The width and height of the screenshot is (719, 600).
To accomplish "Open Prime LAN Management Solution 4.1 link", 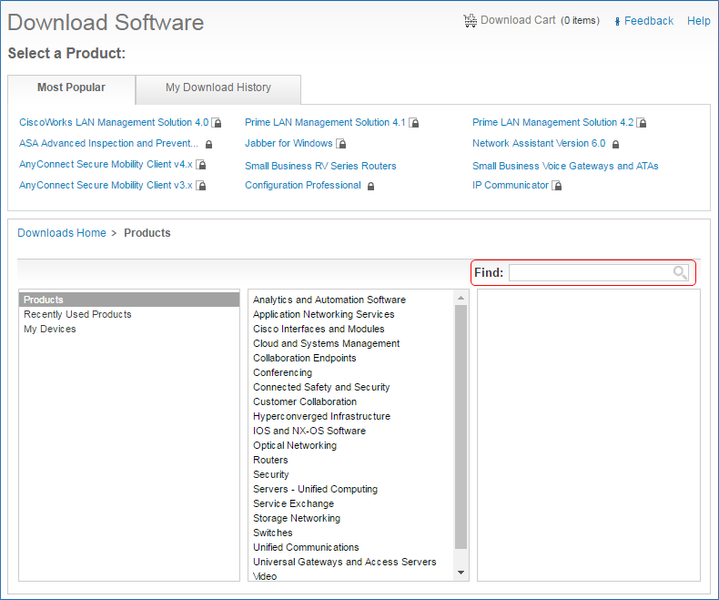I will coord(325,122).
